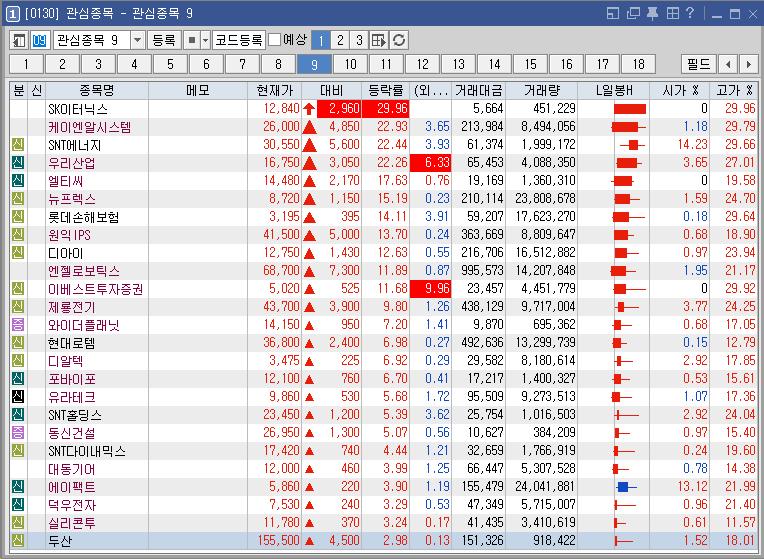Open the 관심종목 9 group dropdown arrow

137,40
